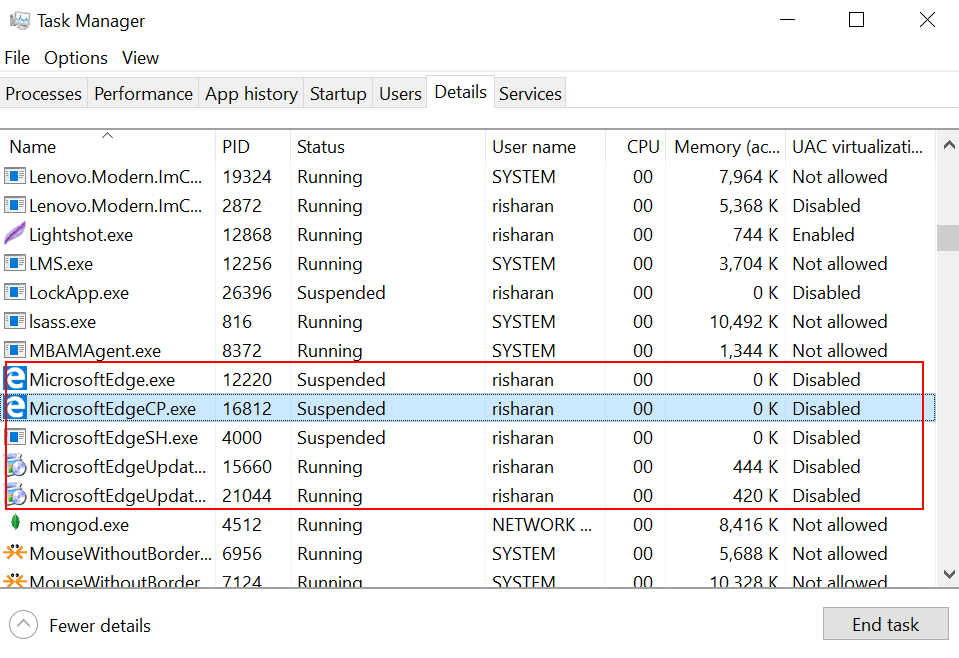Click the lsass.exe process icon
Screen dimensions: 959x658
15,321
